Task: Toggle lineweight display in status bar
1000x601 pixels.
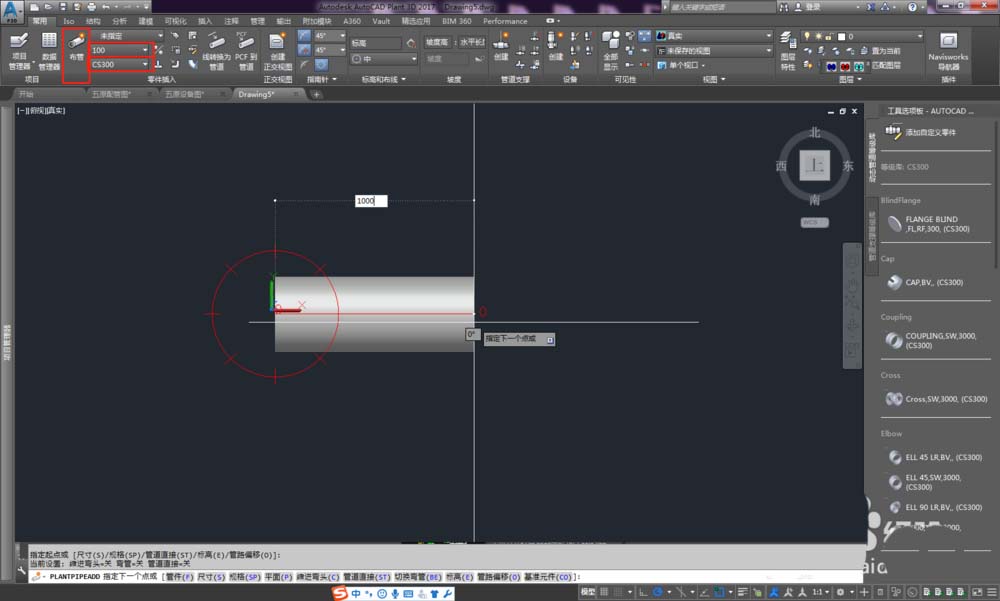Action: pyautogui.click(x=742, y=592)
